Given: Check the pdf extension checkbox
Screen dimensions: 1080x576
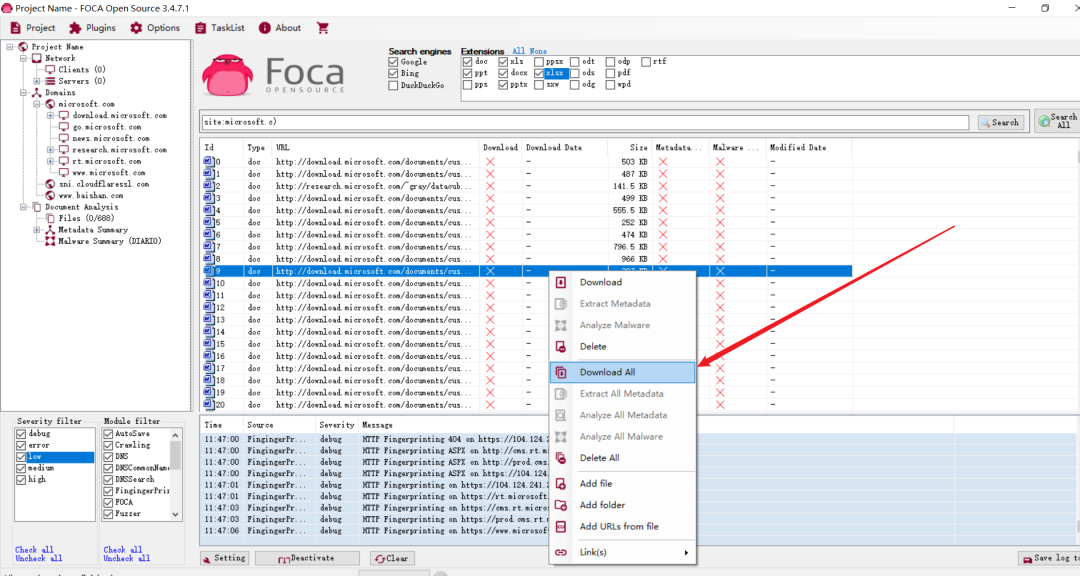Looking at the screenshot, I should click(x=610, y=73).
